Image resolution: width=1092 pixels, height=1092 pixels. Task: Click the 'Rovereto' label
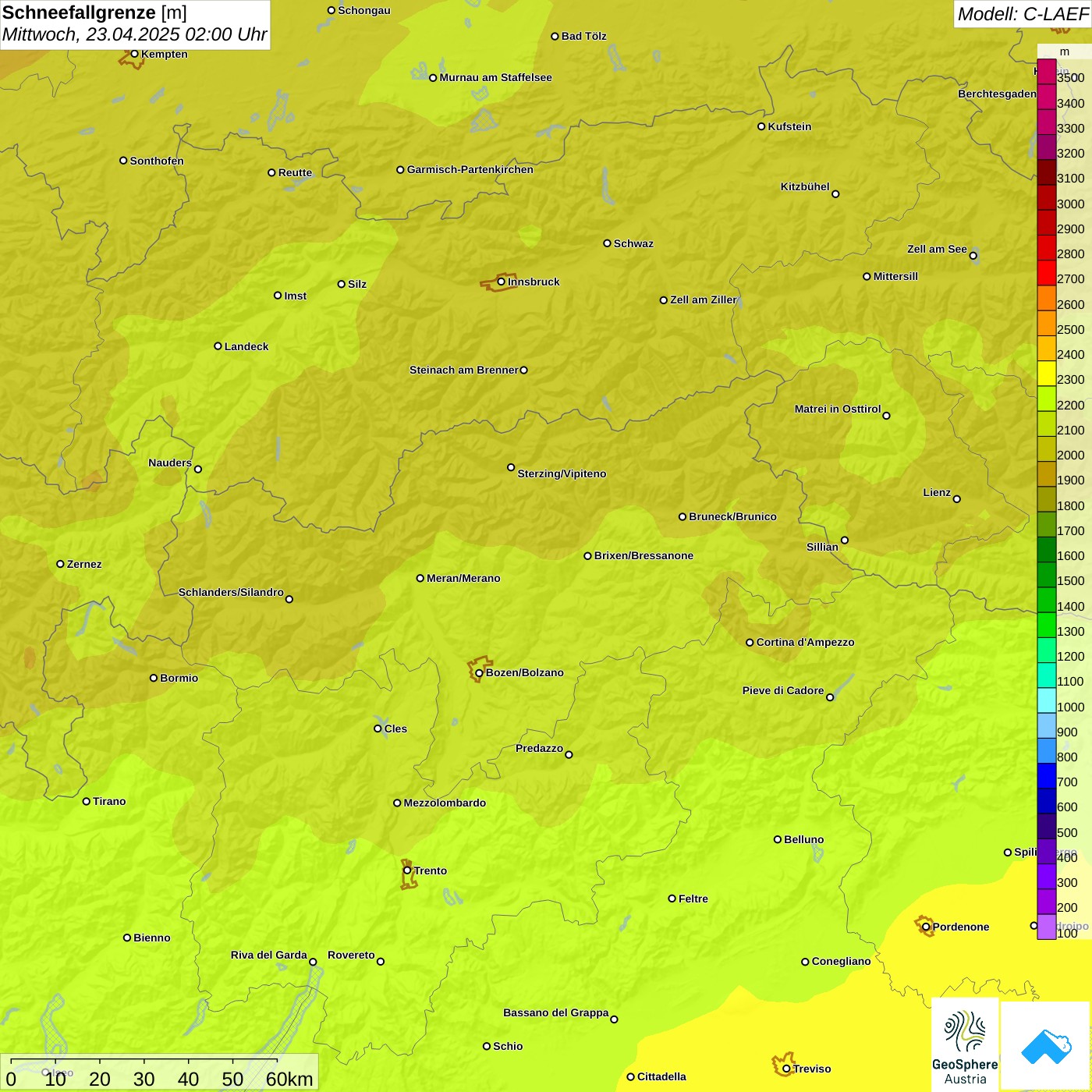click(351, 955)
